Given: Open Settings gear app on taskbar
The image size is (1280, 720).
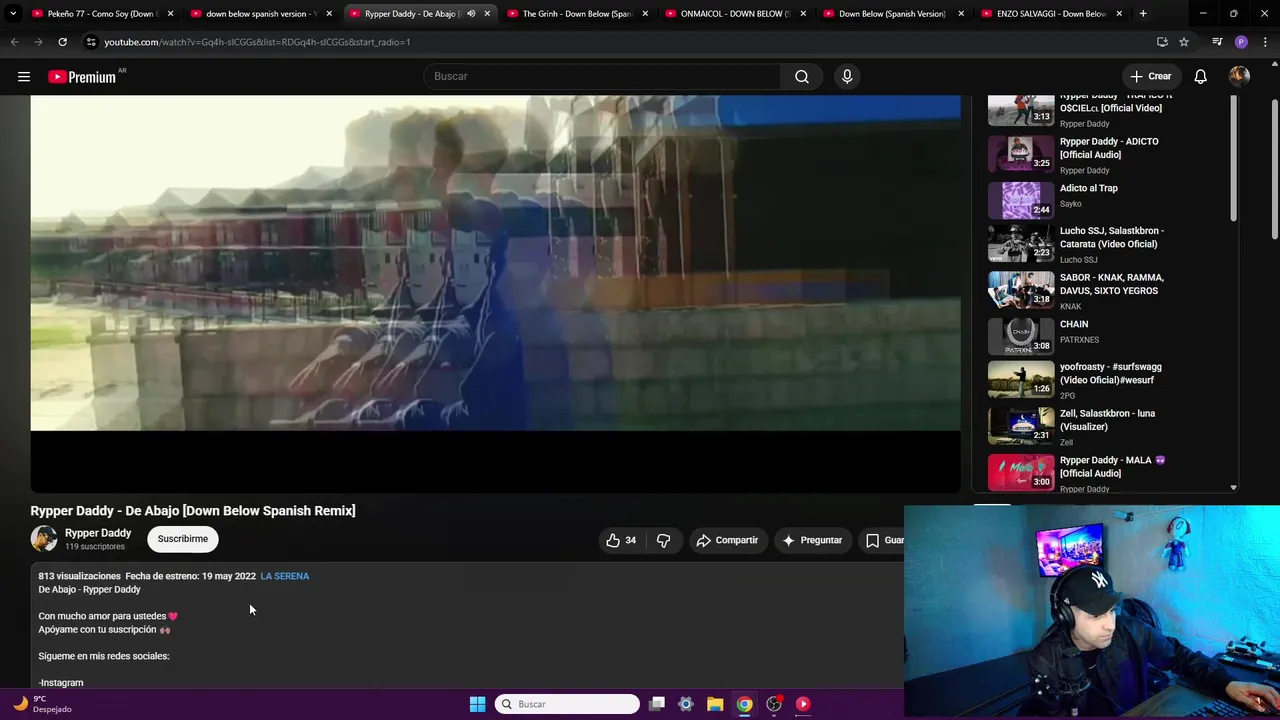Looking at the screenshot, I should [686, 704].
